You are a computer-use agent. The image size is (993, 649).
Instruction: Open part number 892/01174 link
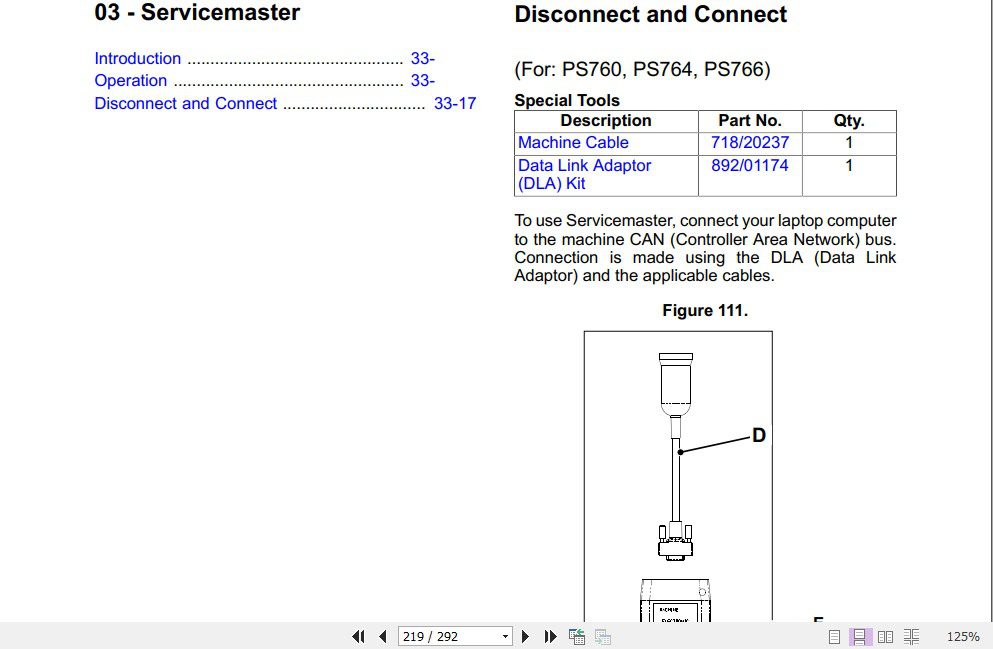[x=750, y=165]
